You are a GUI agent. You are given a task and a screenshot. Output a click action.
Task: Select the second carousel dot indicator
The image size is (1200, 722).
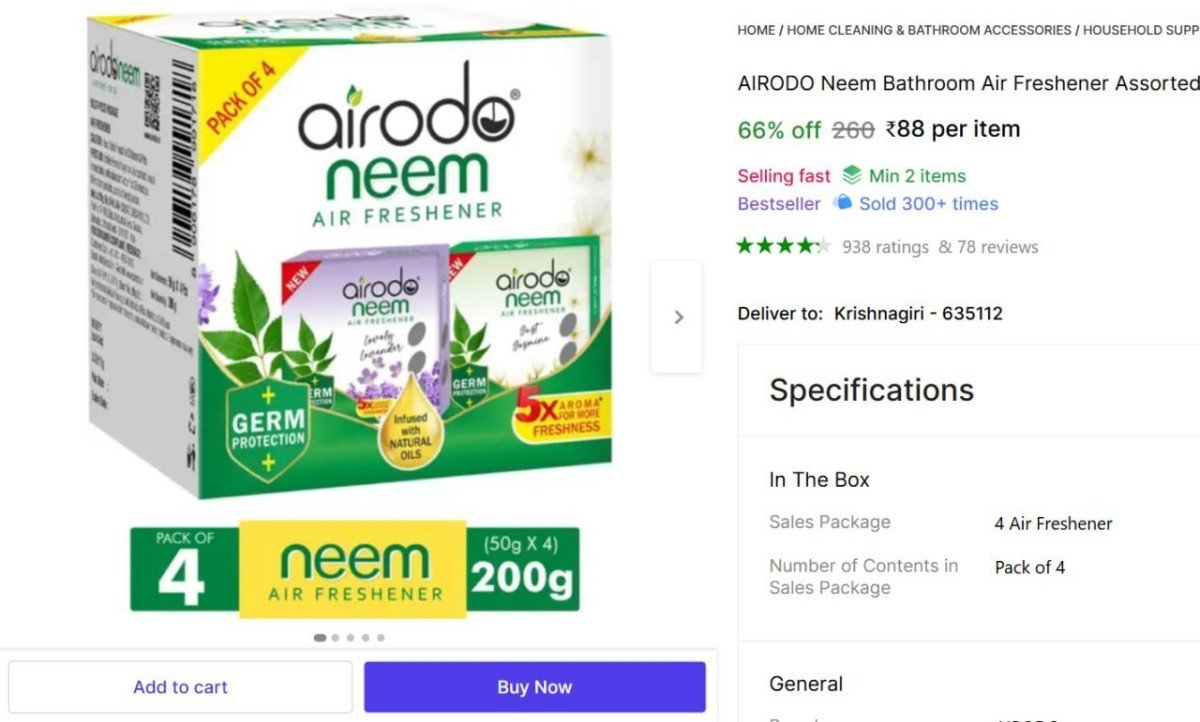335,637
